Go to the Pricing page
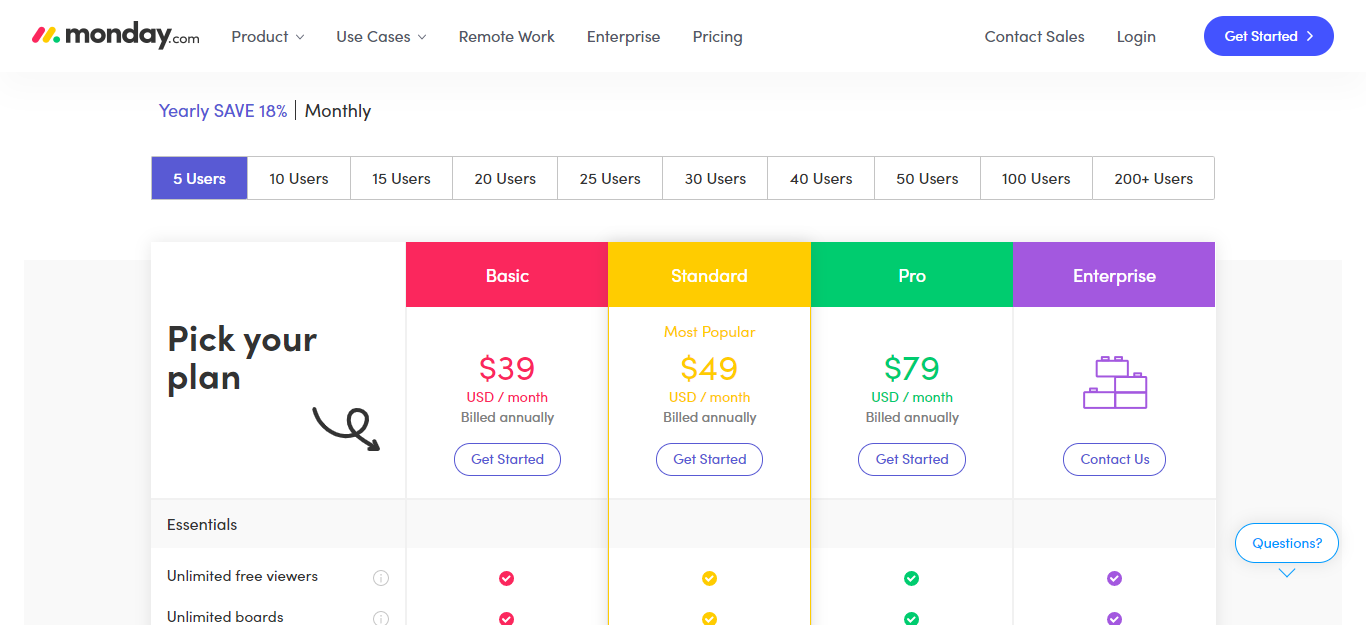 click(x=717, y=36)
